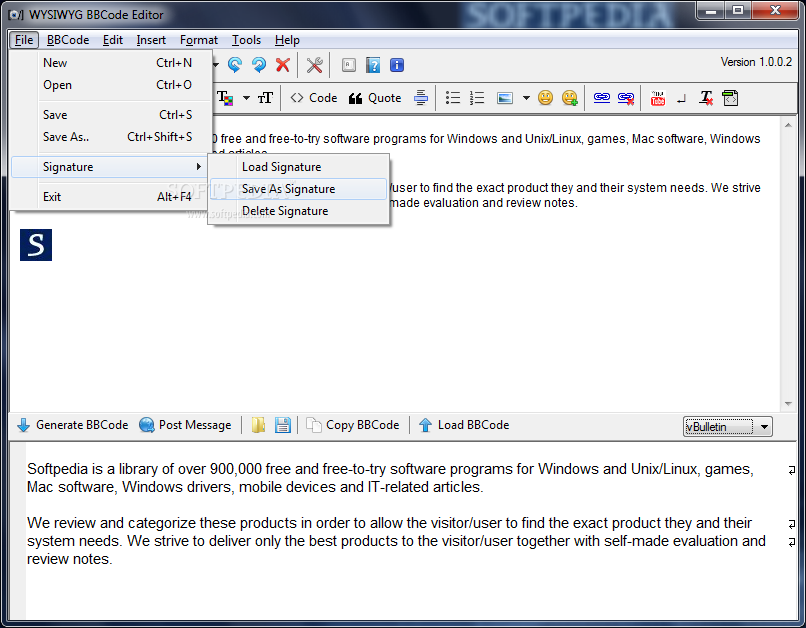Click the Undo arrow icon

point(235,65)
